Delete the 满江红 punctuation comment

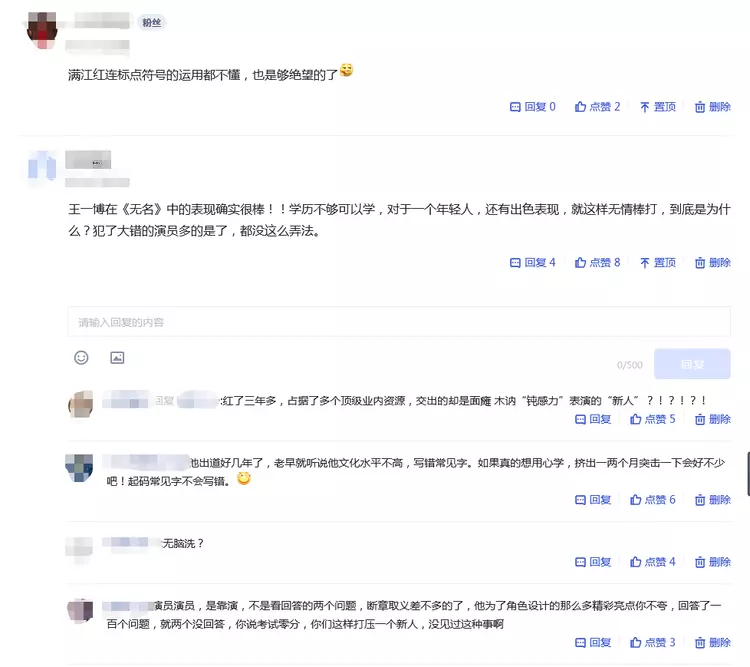tap(713, 107)
